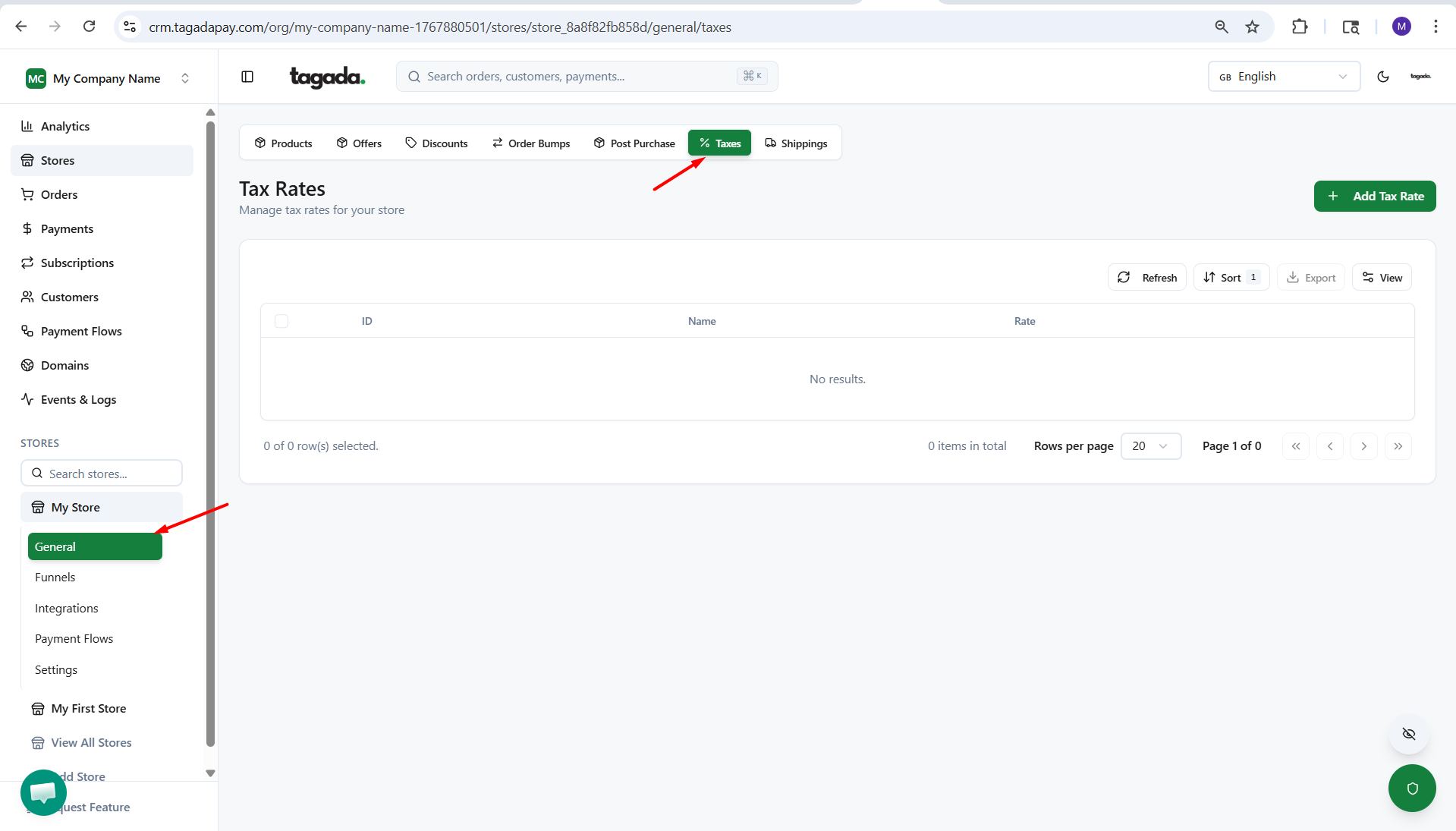This screenshot has width=1456, height=831.
Task: Open the My Company Name organization switcher
Action: click(107, 79)
